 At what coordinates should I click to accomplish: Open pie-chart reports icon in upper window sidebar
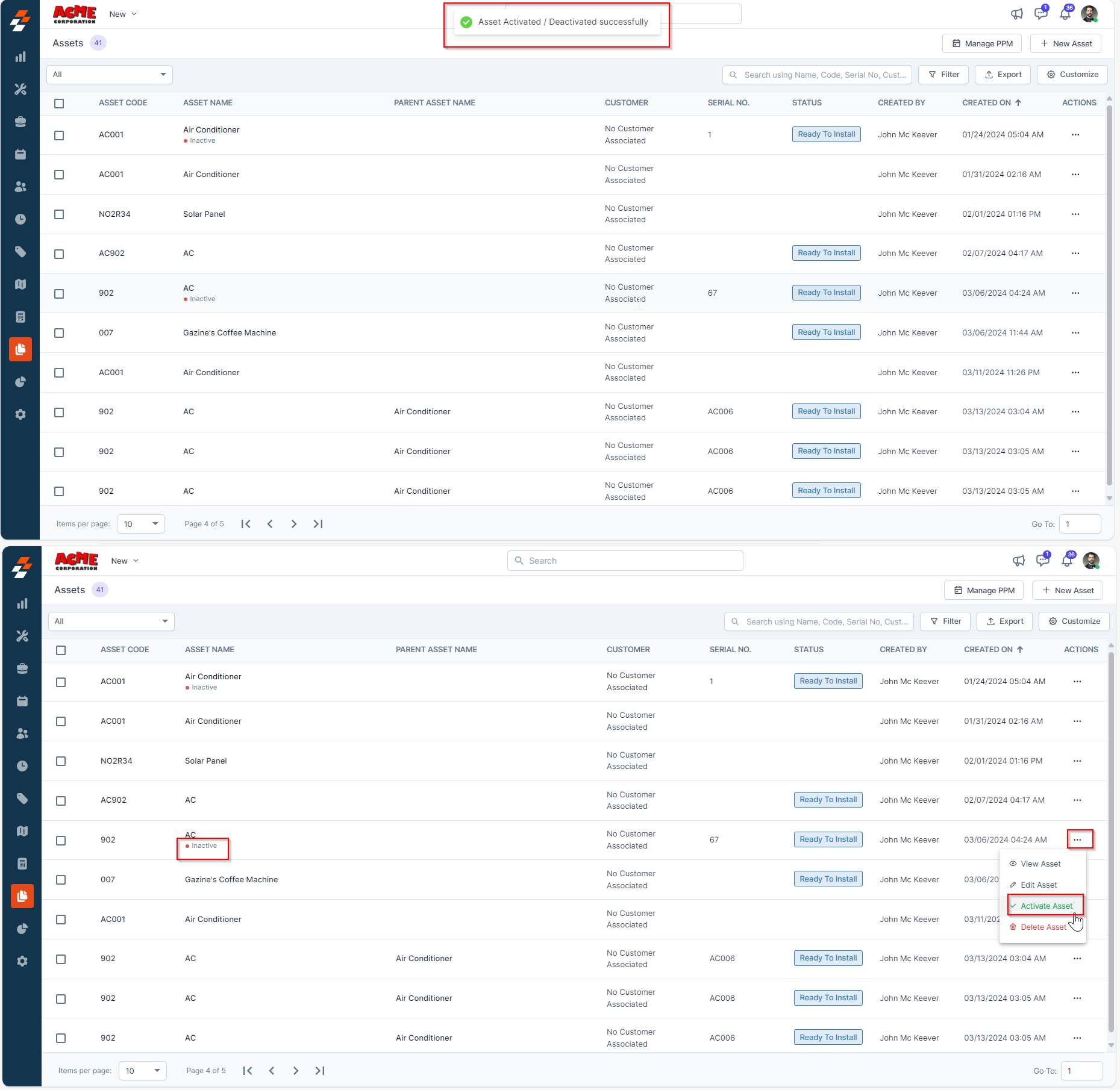(20, 382)
